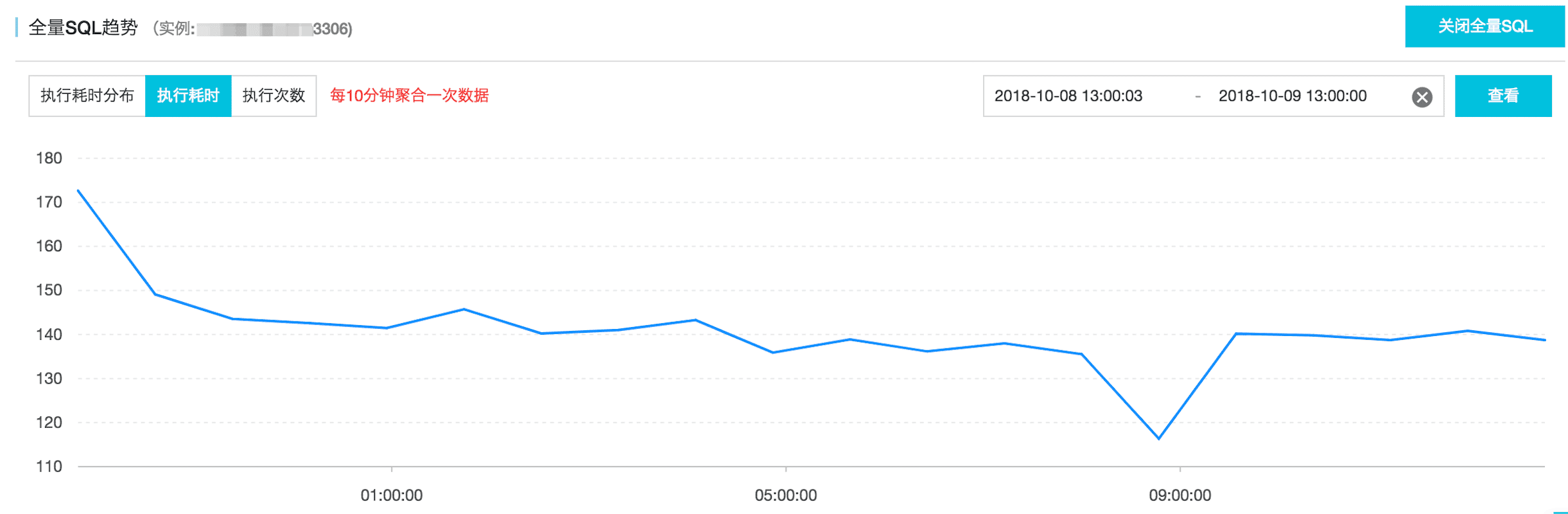
Task: Edit the end date 2018-10-09 13:00:00
Action: pos(1293,96)
